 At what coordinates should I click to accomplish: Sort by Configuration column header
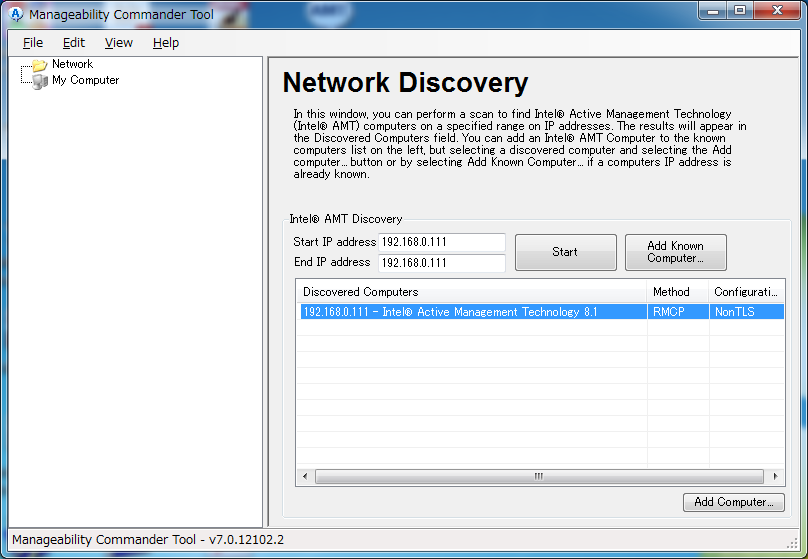coord(747,292)
